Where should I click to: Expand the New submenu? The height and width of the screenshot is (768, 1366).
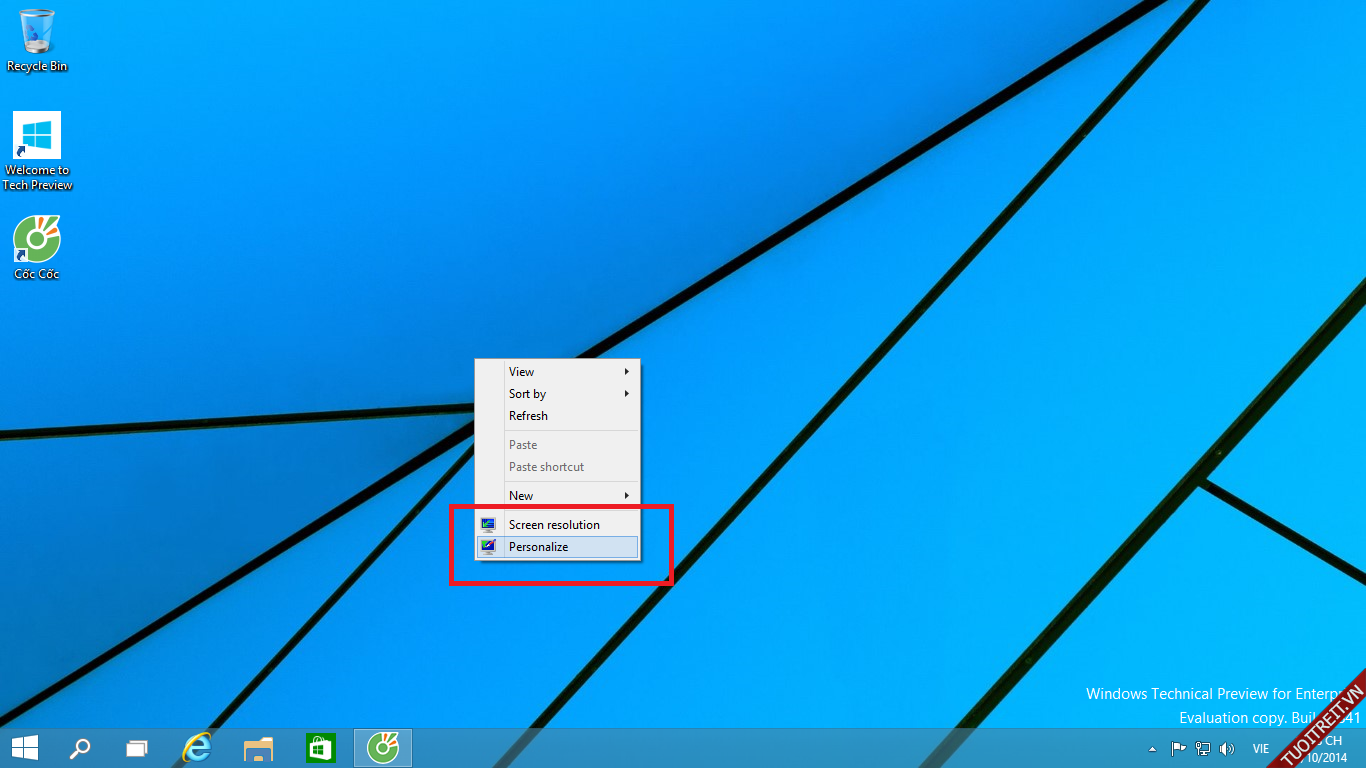coord(557,496)
